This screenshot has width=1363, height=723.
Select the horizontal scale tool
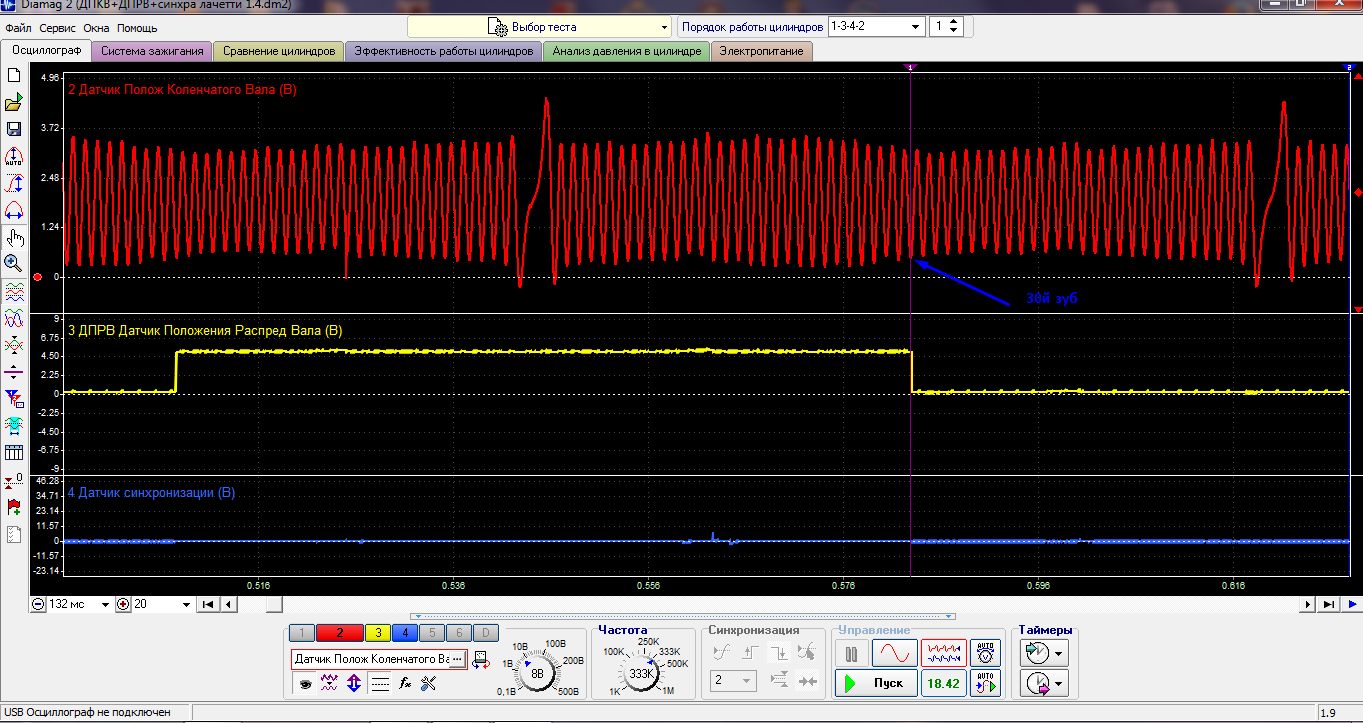click(x=14, y=210)
